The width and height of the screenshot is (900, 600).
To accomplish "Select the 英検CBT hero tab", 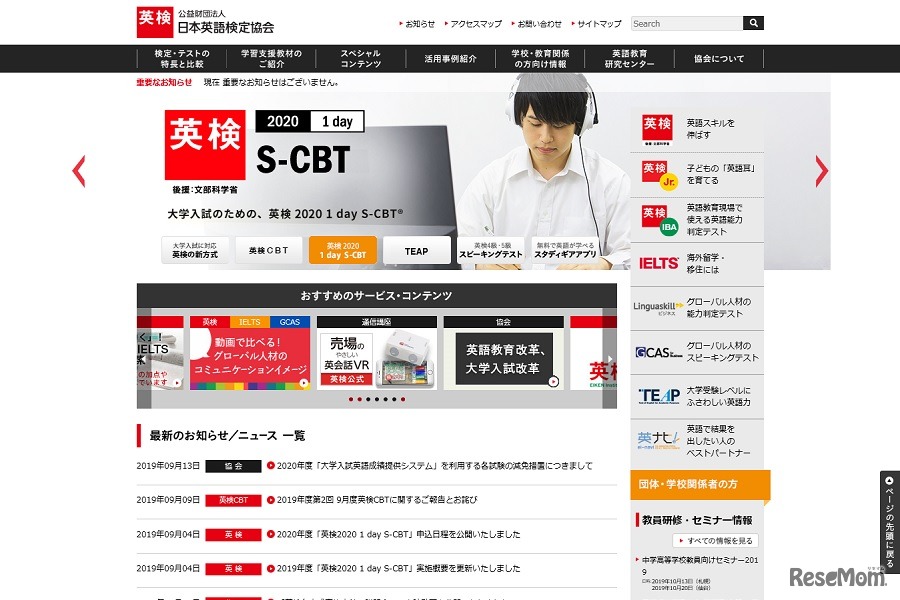I will tap(269, 250).
